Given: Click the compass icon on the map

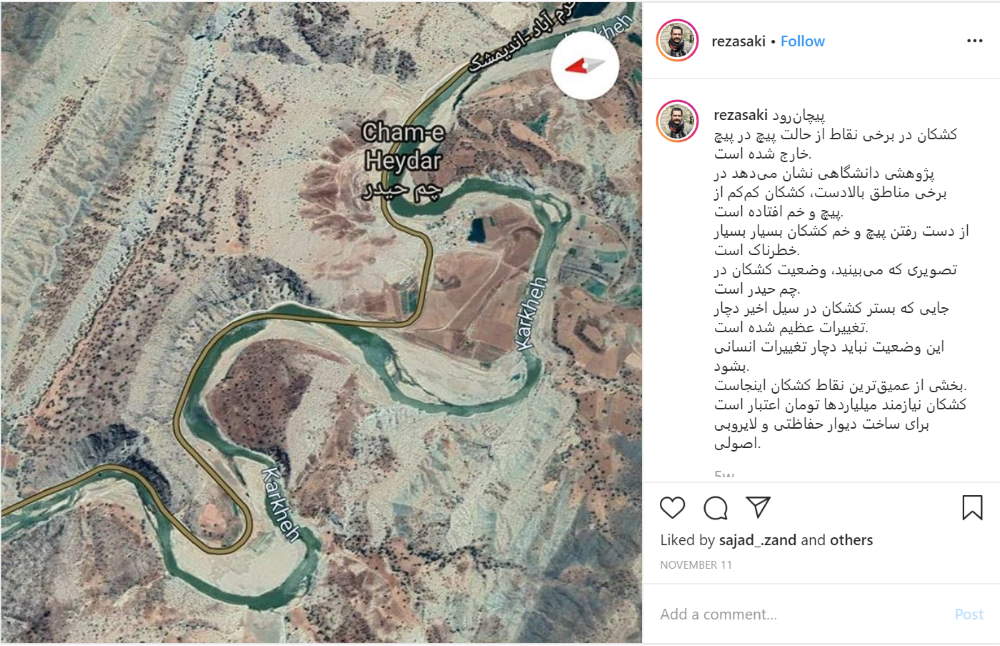Looking at the screenshot, I should pyautogui.click(x=585, y=66).
